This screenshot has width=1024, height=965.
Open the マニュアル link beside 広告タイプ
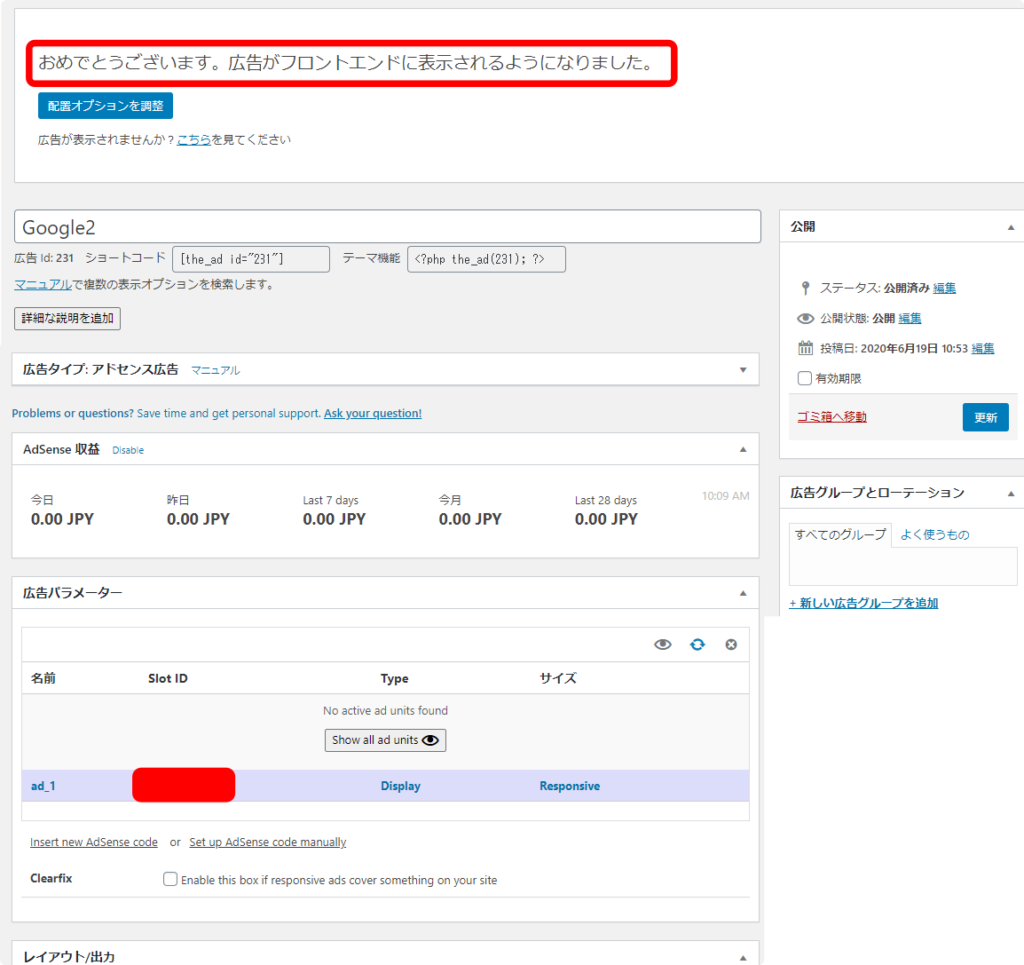point(216,370)
